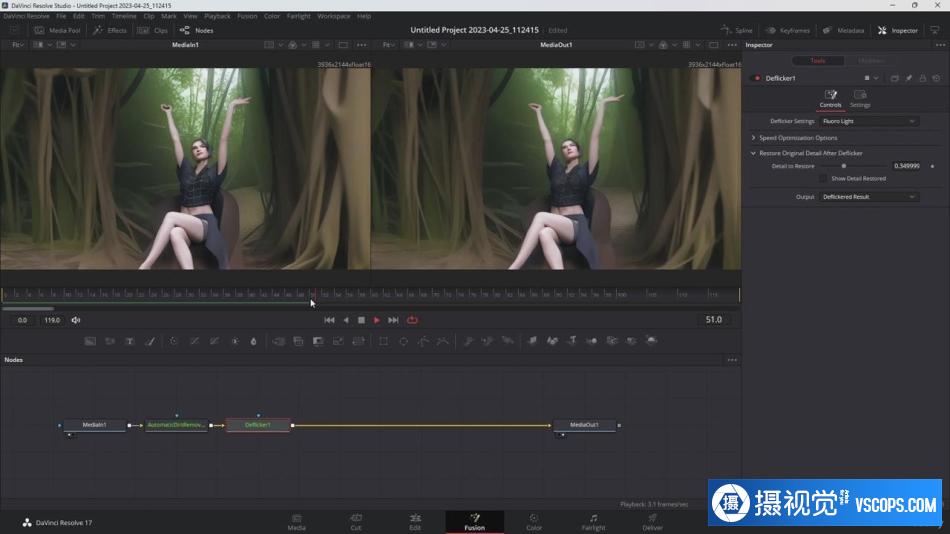
Task: Add a Text+ tool from toolbar
Action: 130,341
